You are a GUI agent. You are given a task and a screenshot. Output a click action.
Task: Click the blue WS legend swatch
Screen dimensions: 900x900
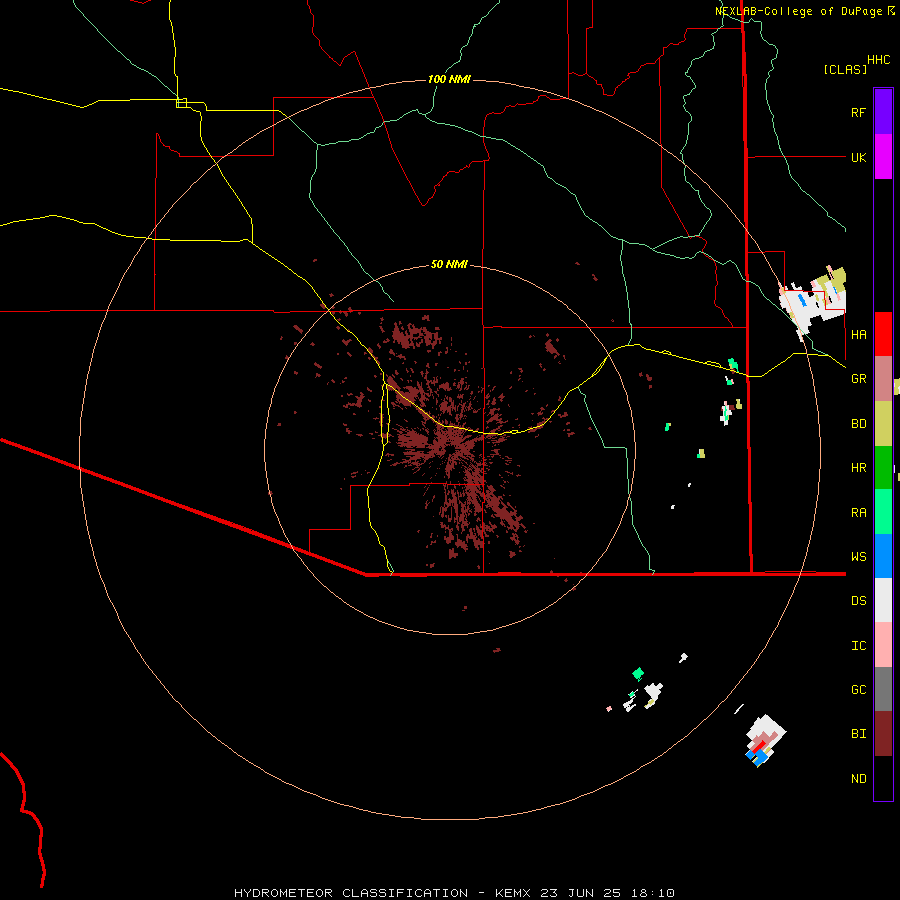tap(883, 556)
